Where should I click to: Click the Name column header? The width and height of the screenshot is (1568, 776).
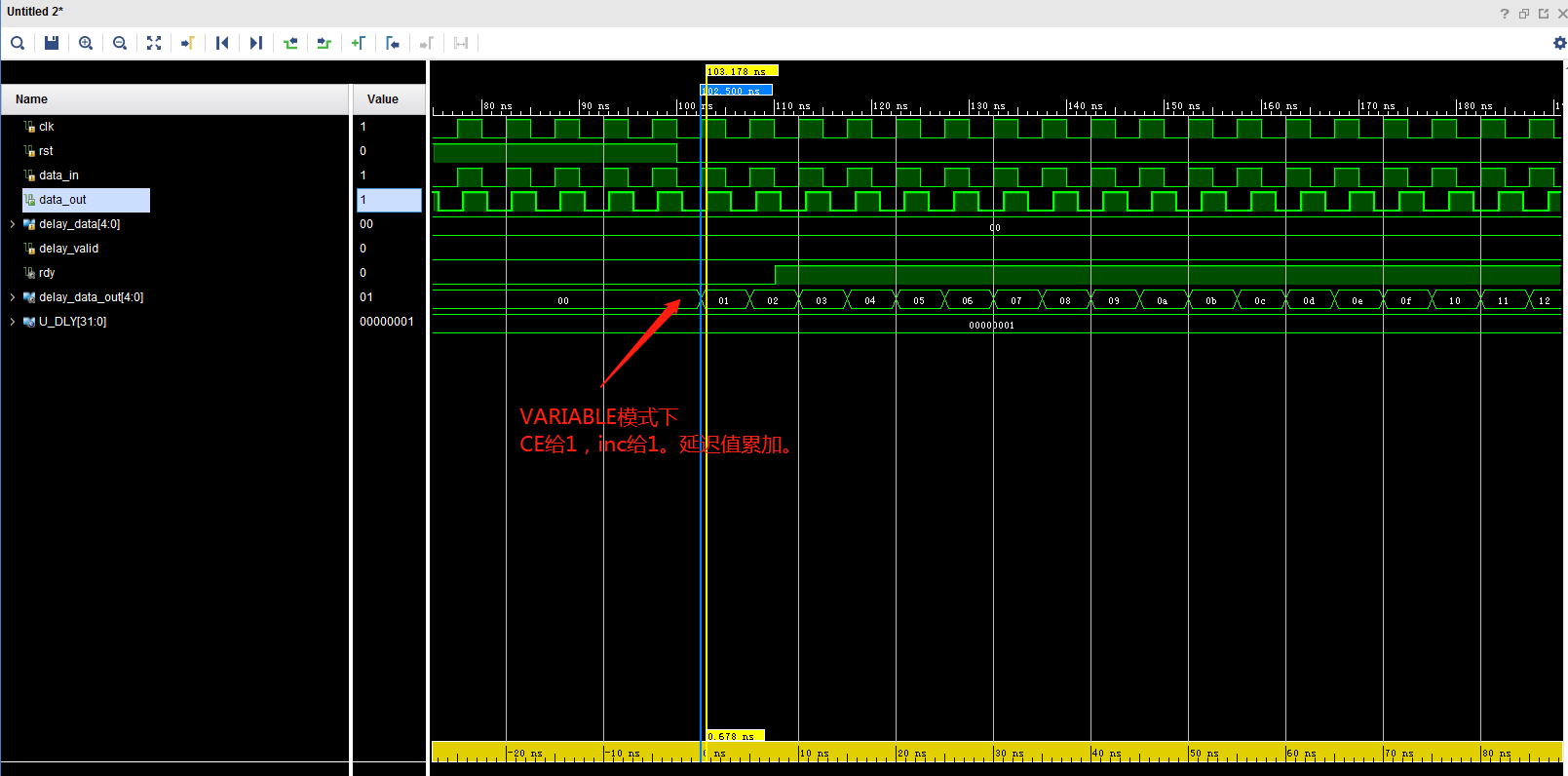point(175,99)
